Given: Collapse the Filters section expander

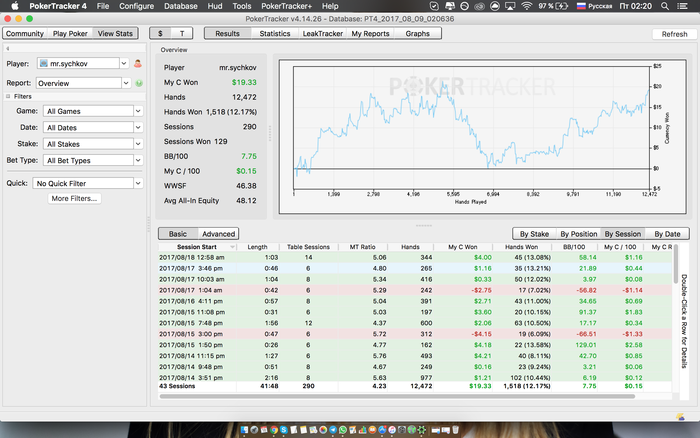Looking at the screenshot, I should [8, 96].
